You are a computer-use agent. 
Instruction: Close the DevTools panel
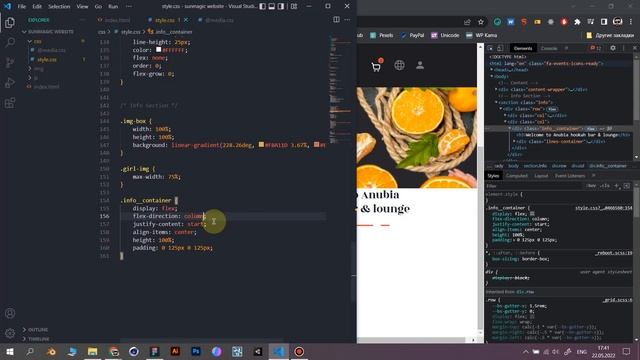click(635, 48)
